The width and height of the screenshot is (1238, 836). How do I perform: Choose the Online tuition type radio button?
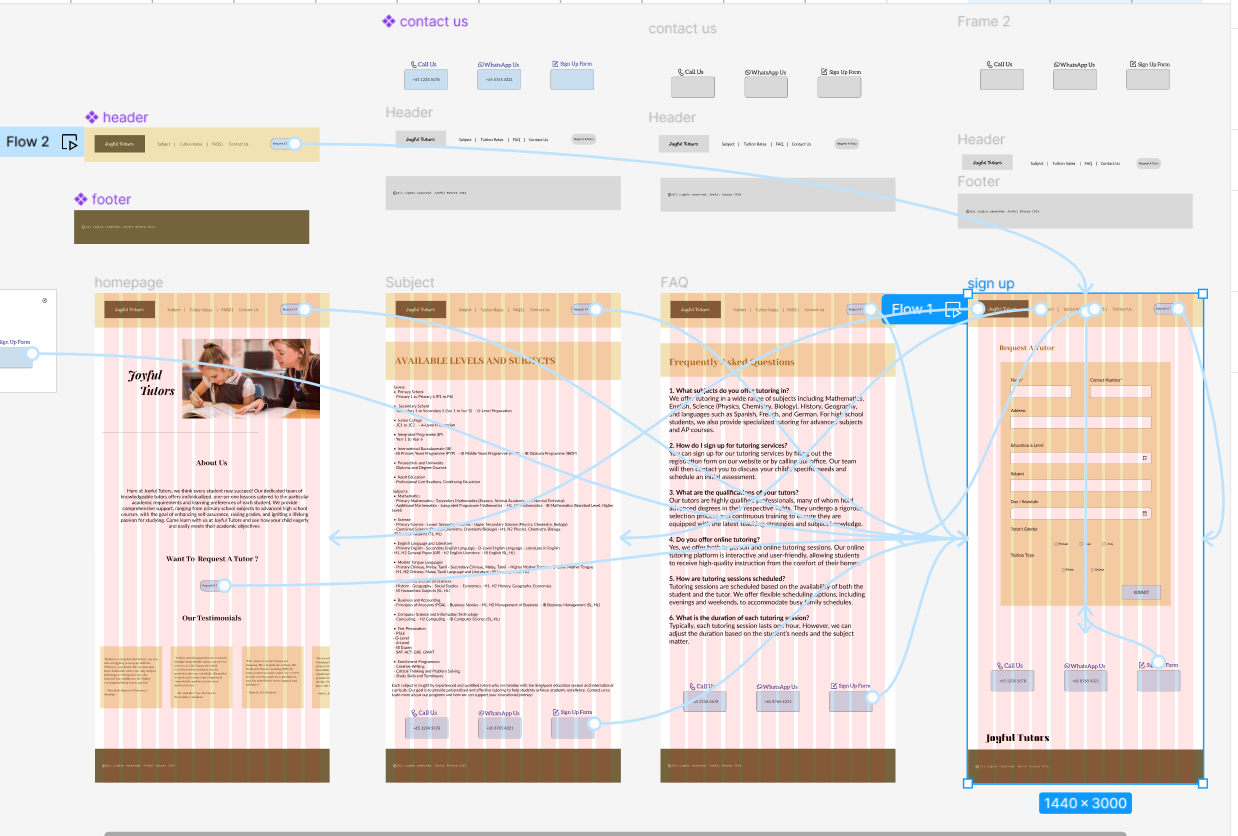coord(1090,569)
